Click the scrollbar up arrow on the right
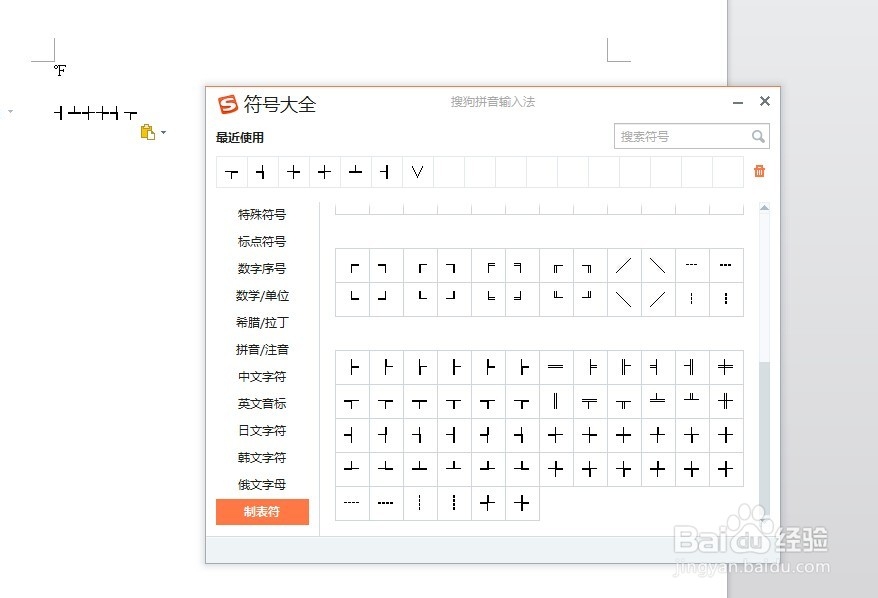Screen dimensions: 878x598 (x=765, y=208)
